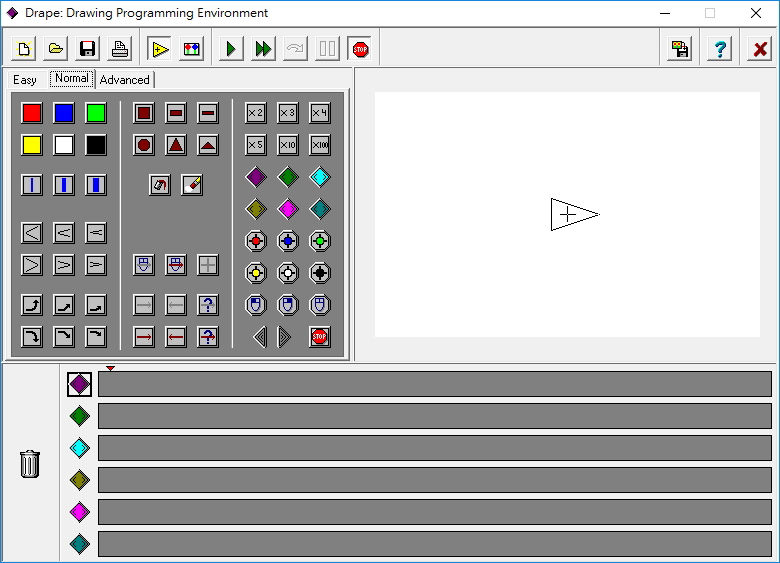The height and width of the screenshot is (563, 780).
Task: Click the triangular cursor on the drawing canvas
Action: (x=572, y=214)
